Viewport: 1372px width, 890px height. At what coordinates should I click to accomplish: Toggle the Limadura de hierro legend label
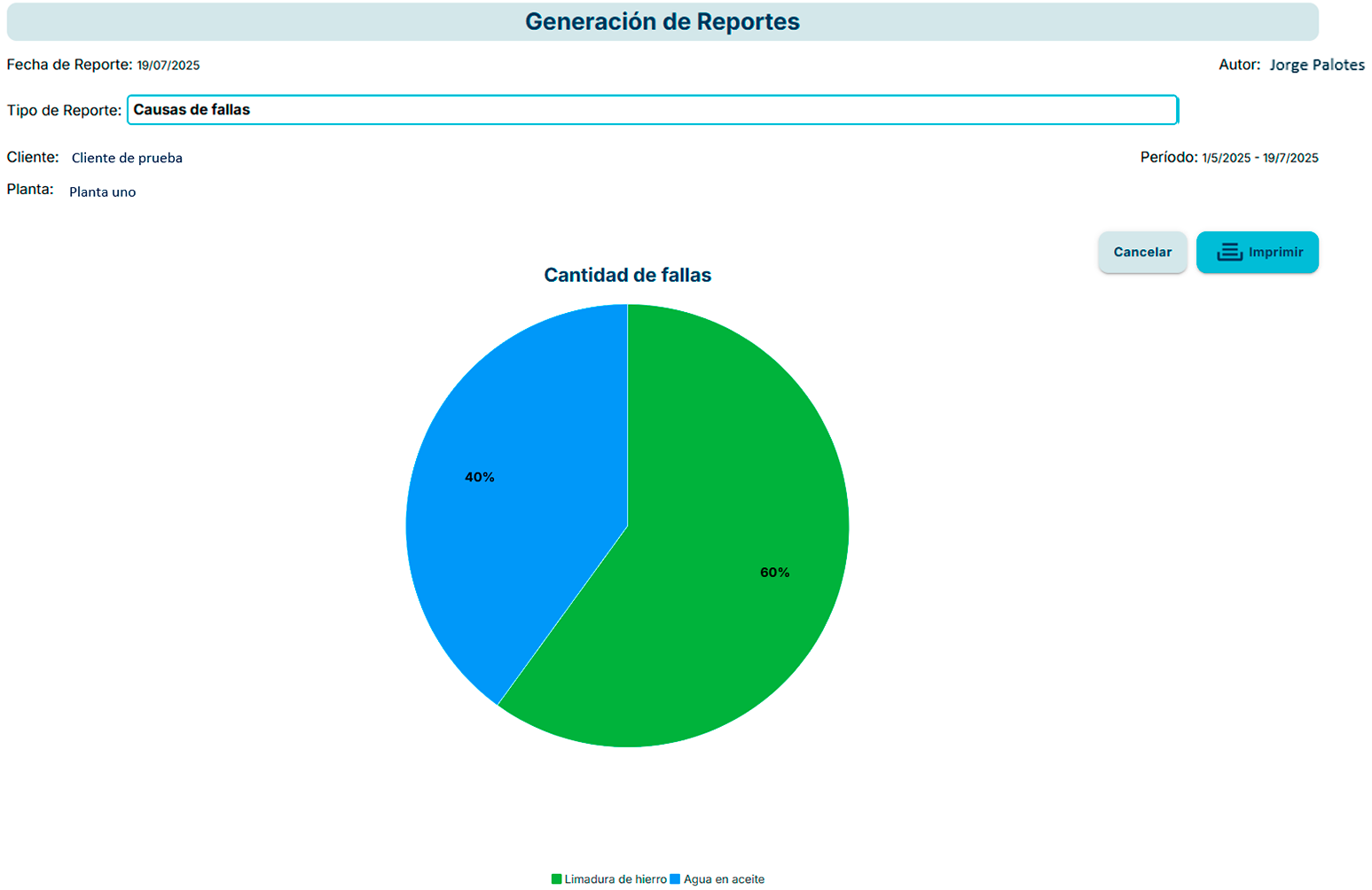(615, 879)
